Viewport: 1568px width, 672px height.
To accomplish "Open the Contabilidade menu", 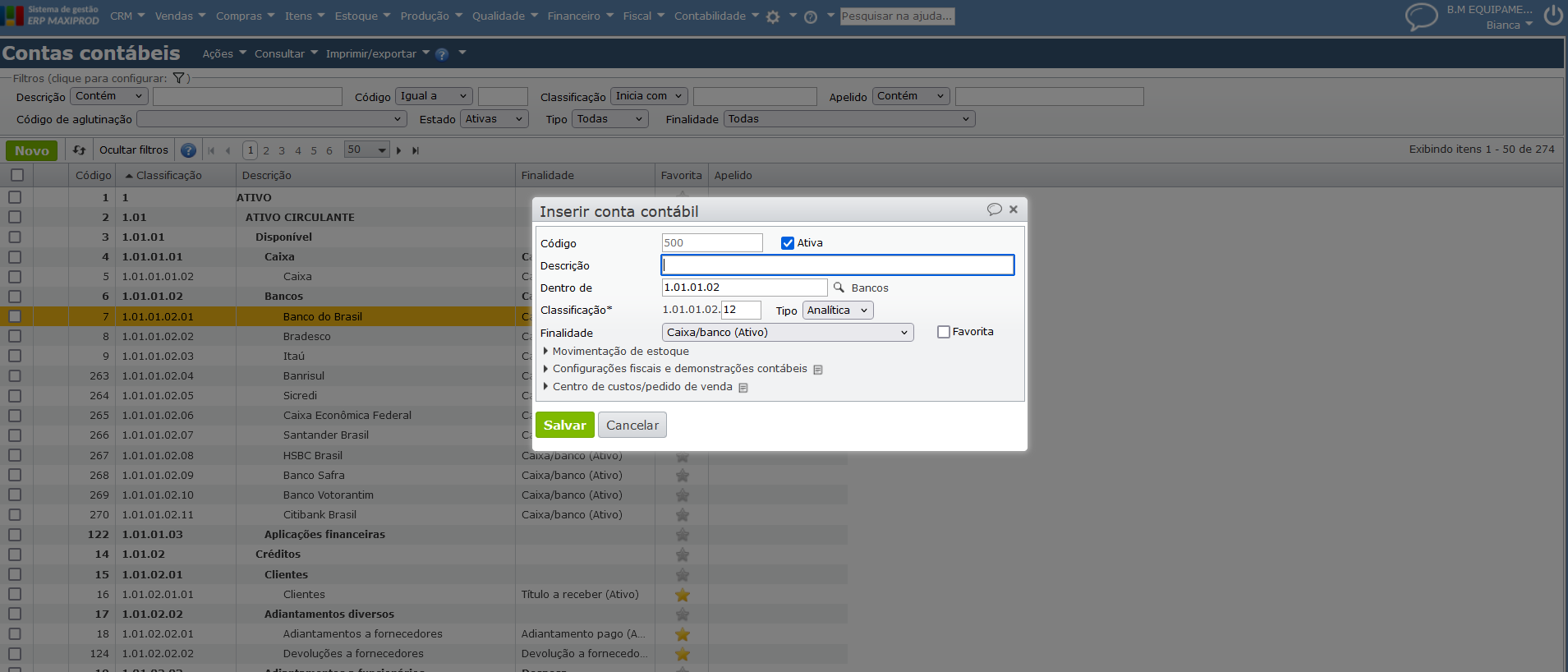I will pyautogui.click(x=716, y=16).
